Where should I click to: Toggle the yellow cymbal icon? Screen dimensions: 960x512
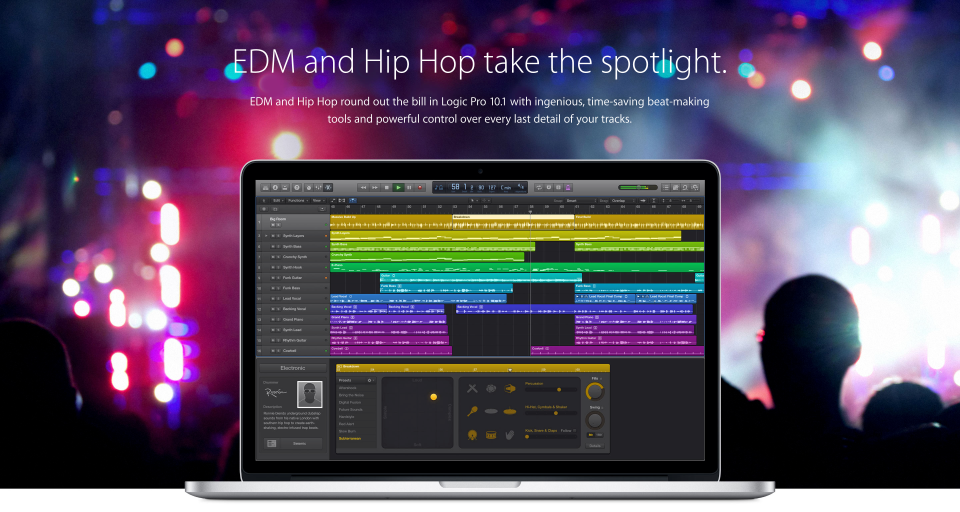(510, 411)
